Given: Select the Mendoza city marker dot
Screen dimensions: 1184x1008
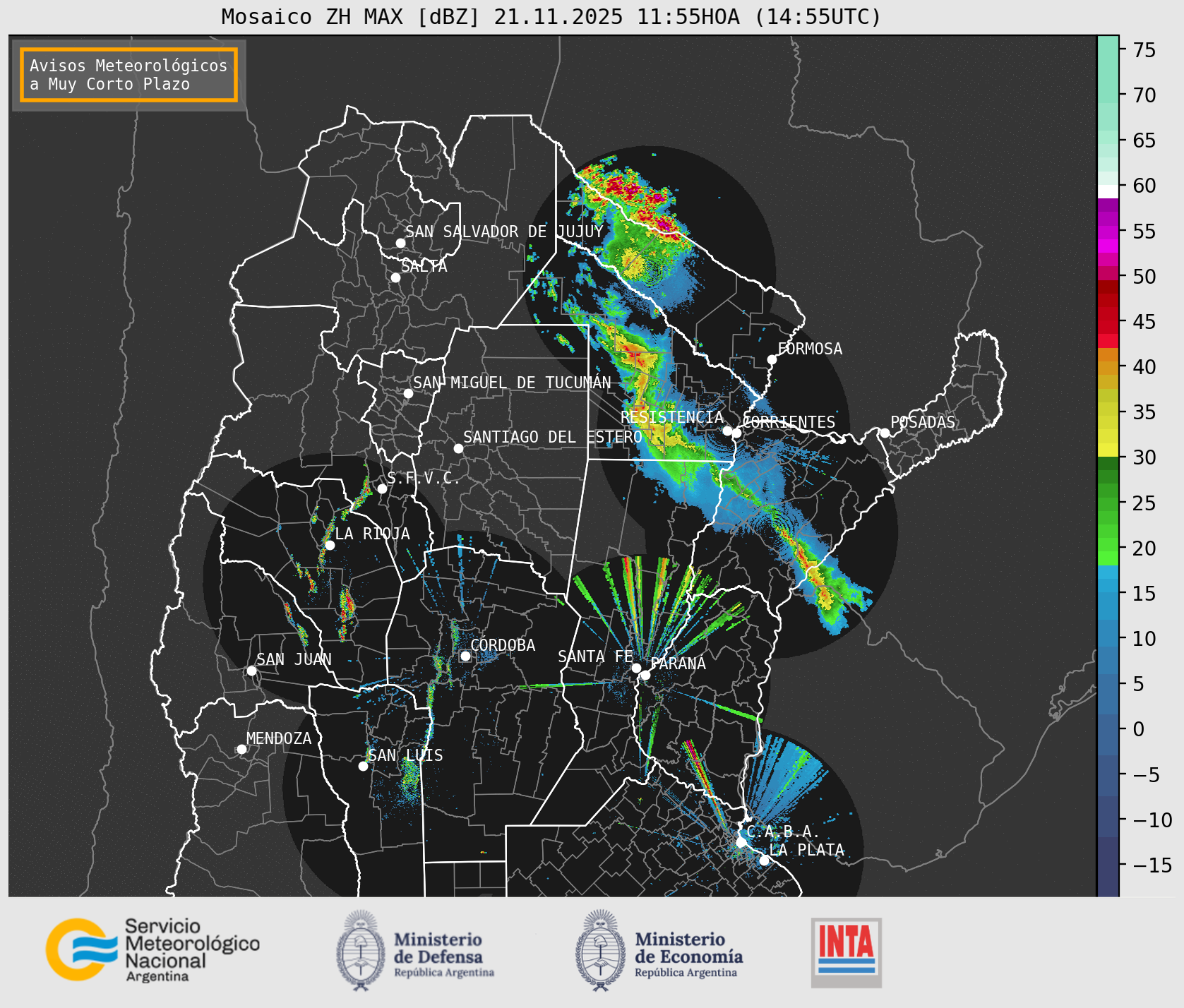Looking at the screenshot, I should coord(241,749).
